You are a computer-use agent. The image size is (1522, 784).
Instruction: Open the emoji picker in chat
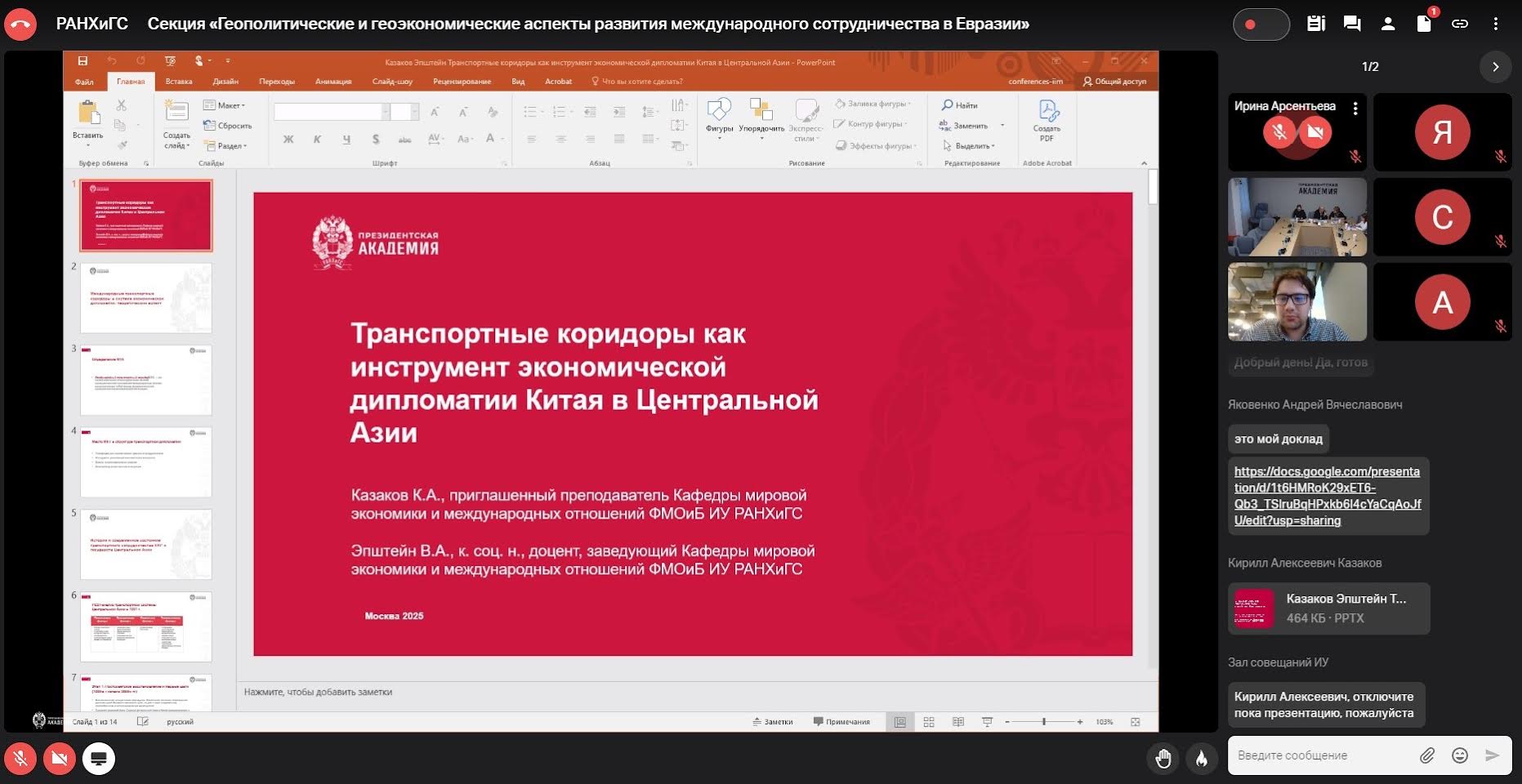[x=1460, y=755]
